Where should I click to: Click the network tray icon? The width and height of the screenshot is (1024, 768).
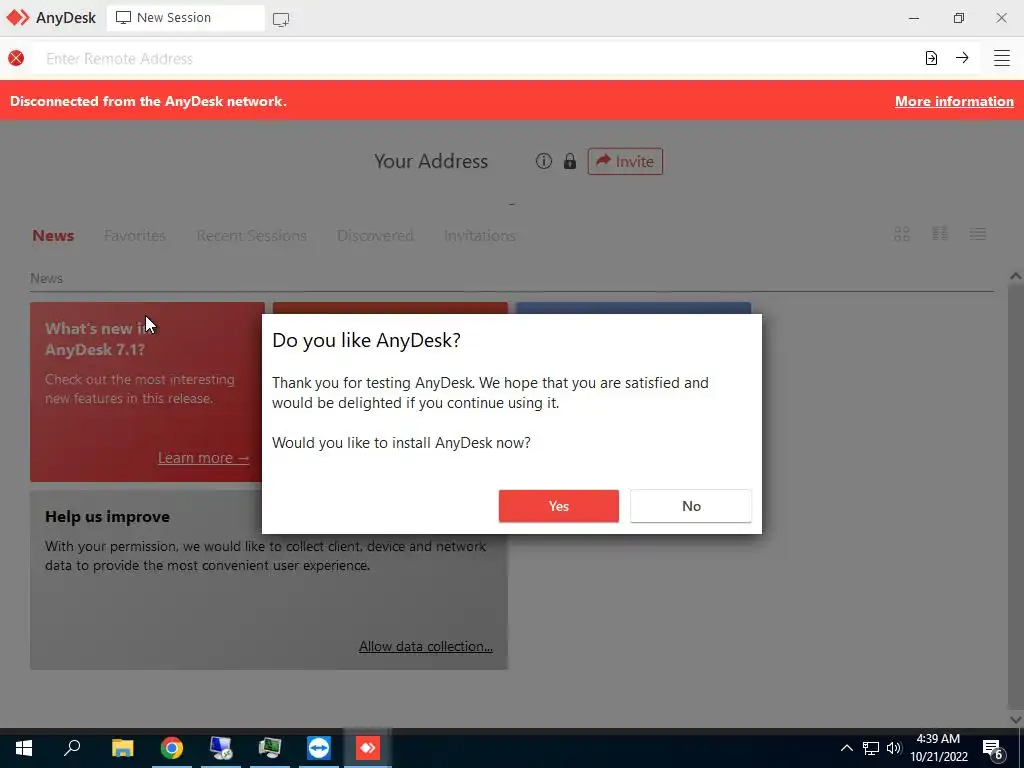(871, 748)
